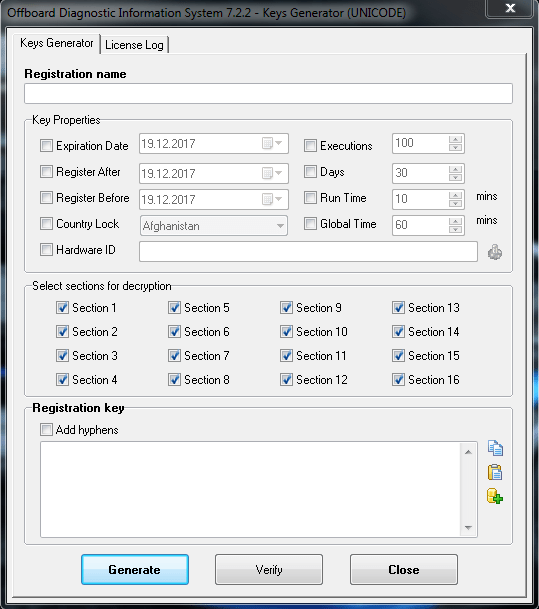Uncheck Section 1
Screen dimensions: 539x609
(x=63, y=308)
